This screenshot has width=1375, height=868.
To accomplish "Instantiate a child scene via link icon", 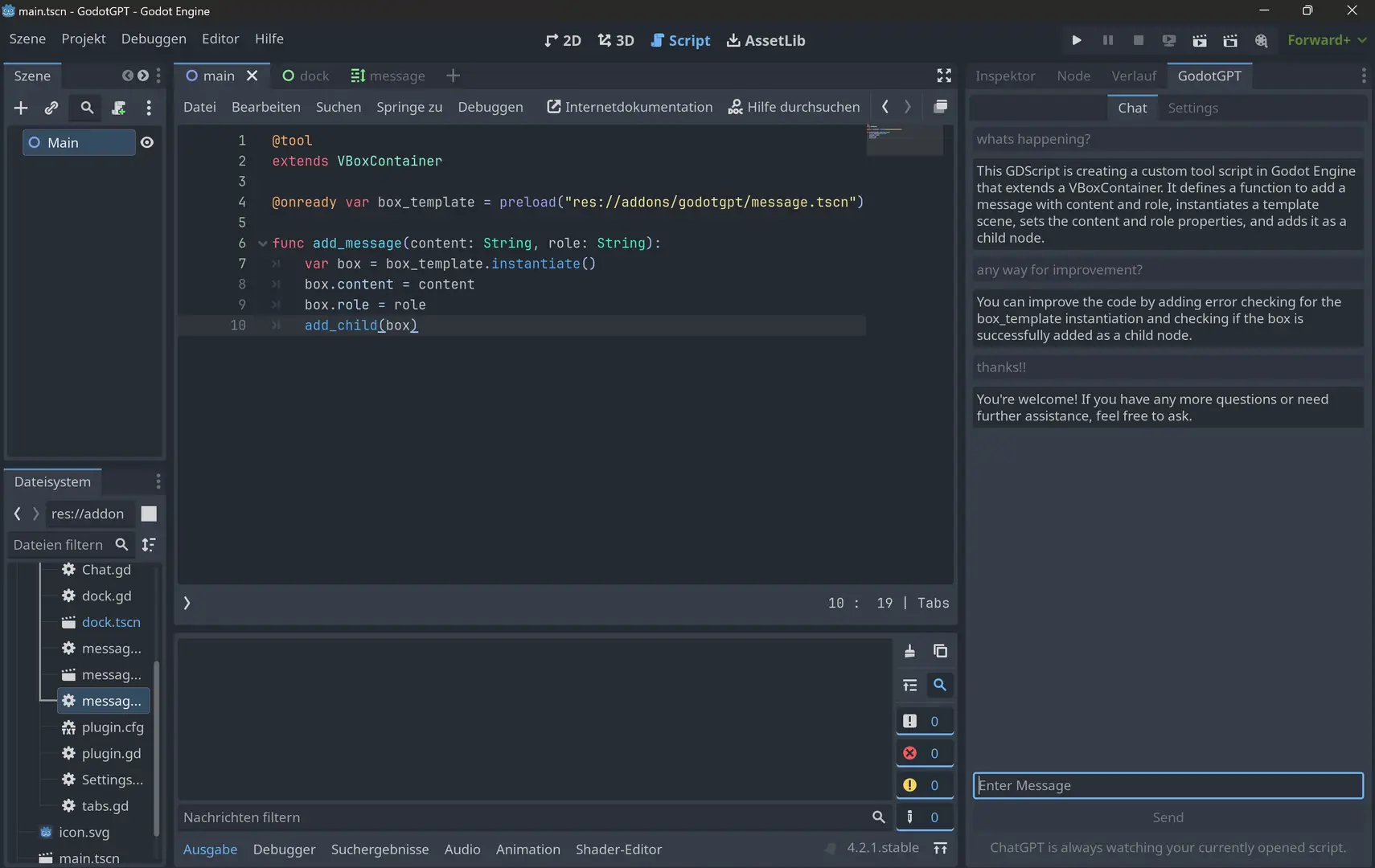I will pos(51,108).
